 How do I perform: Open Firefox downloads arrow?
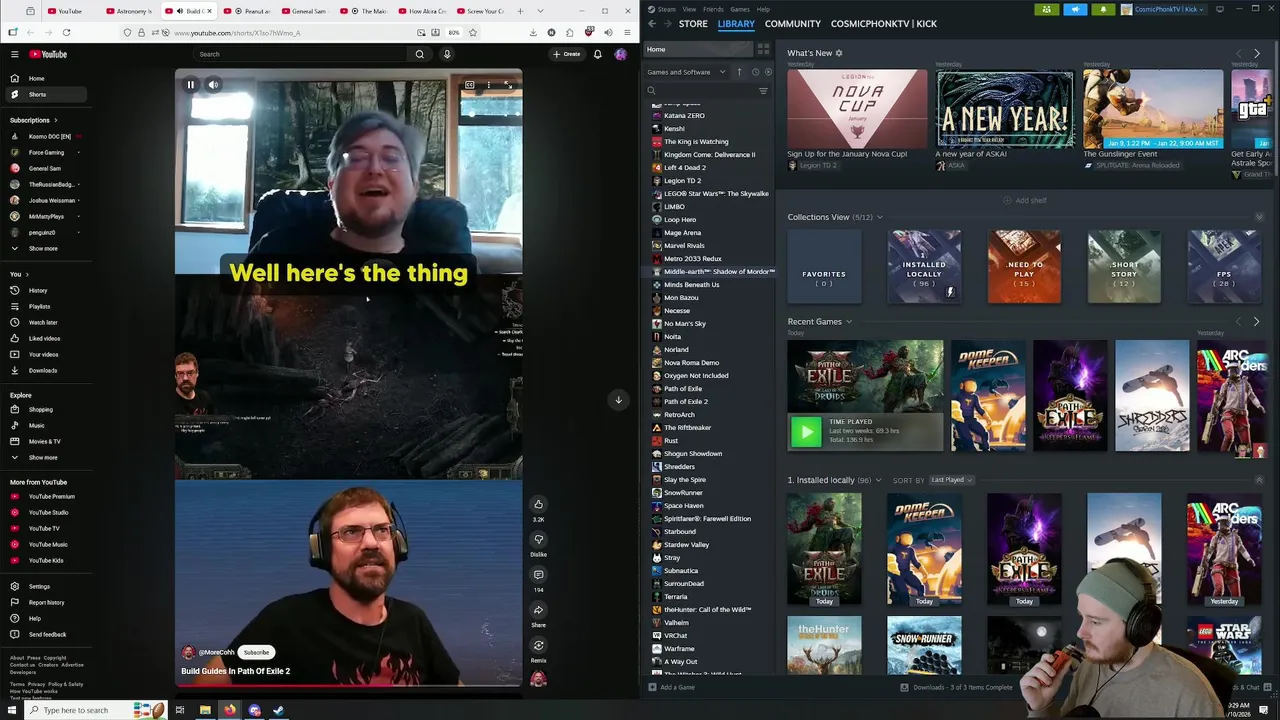coord(533,32)
